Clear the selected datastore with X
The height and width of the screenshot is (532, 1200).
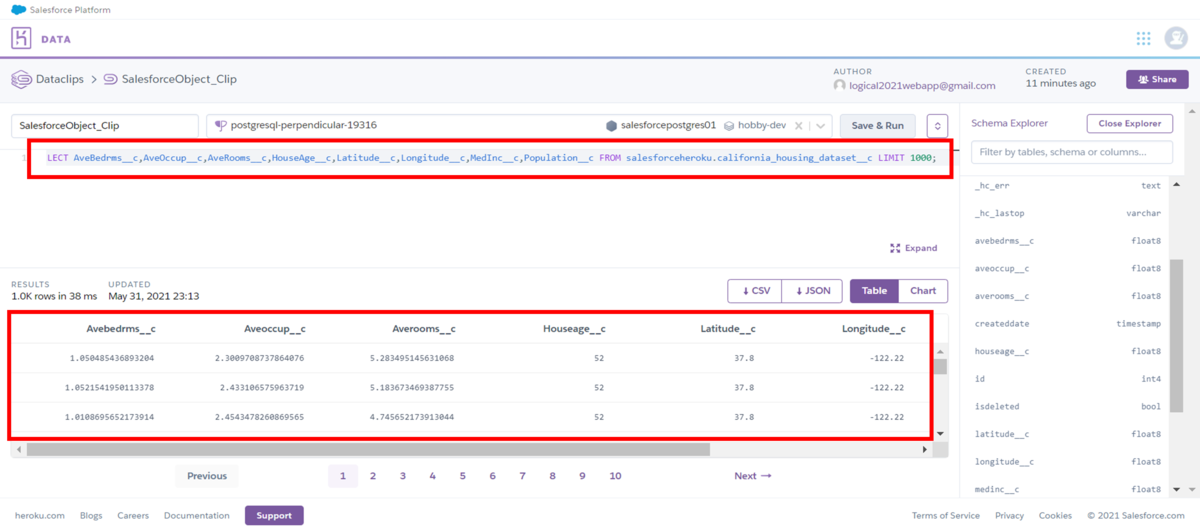coord(798,126)
